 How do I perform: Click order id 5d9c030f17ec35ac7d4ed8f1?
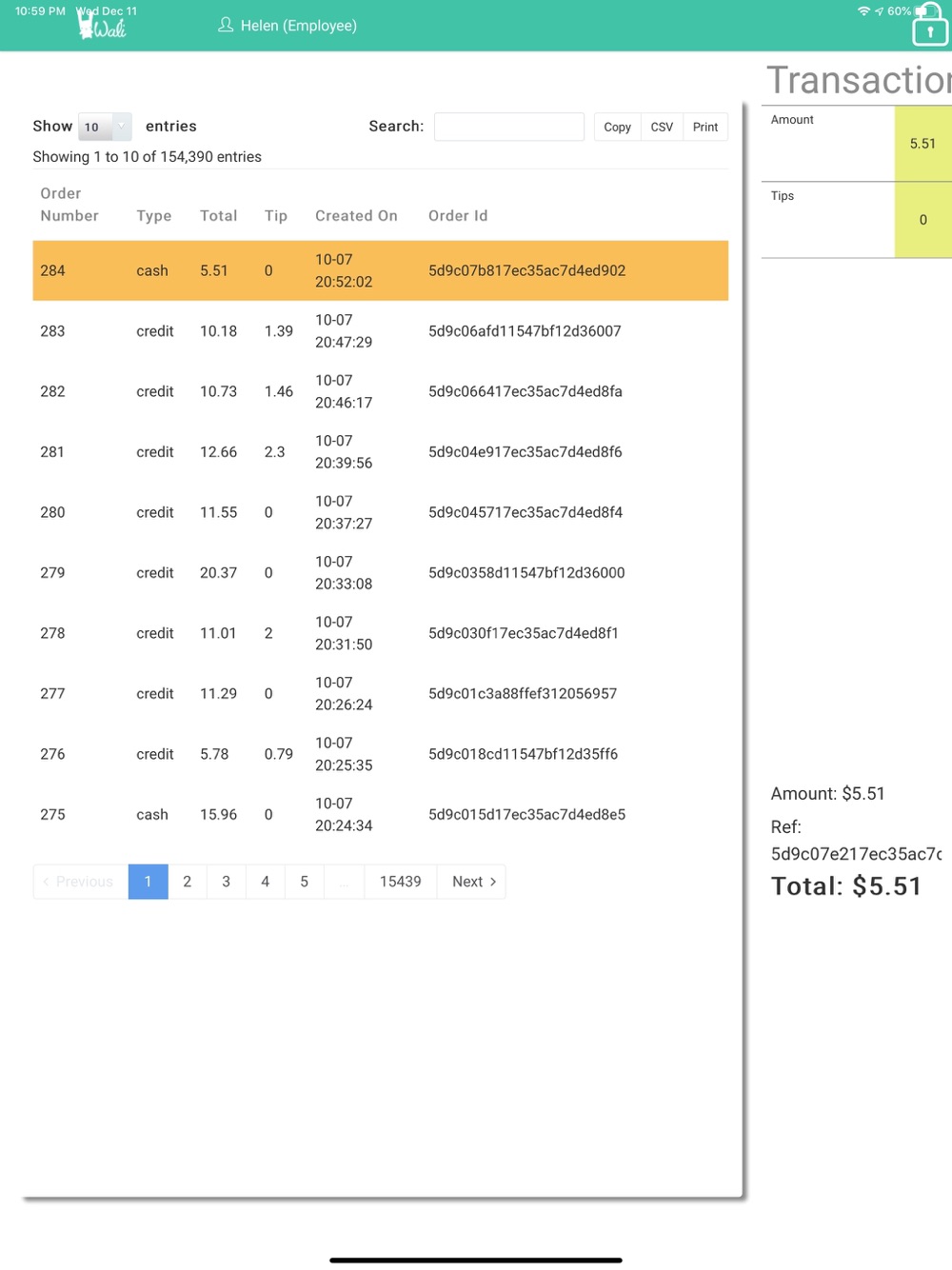tap(524, 633)
